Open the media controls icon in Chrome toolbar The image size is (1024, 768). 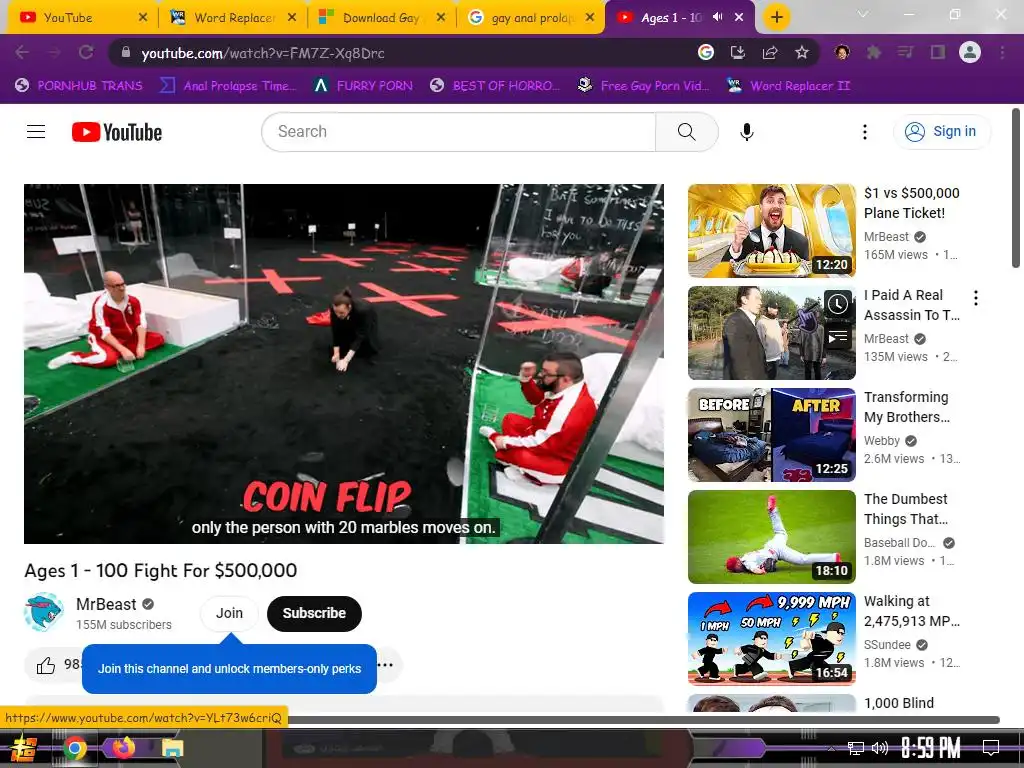pos(906,52)
